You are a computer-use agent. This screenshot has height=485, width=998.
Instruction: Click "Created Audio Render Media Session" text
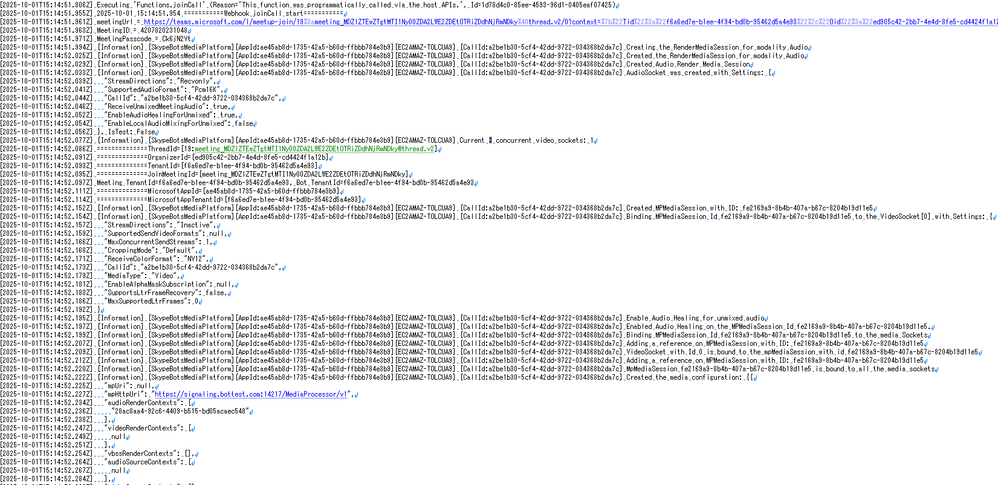[x=690, y=64]
